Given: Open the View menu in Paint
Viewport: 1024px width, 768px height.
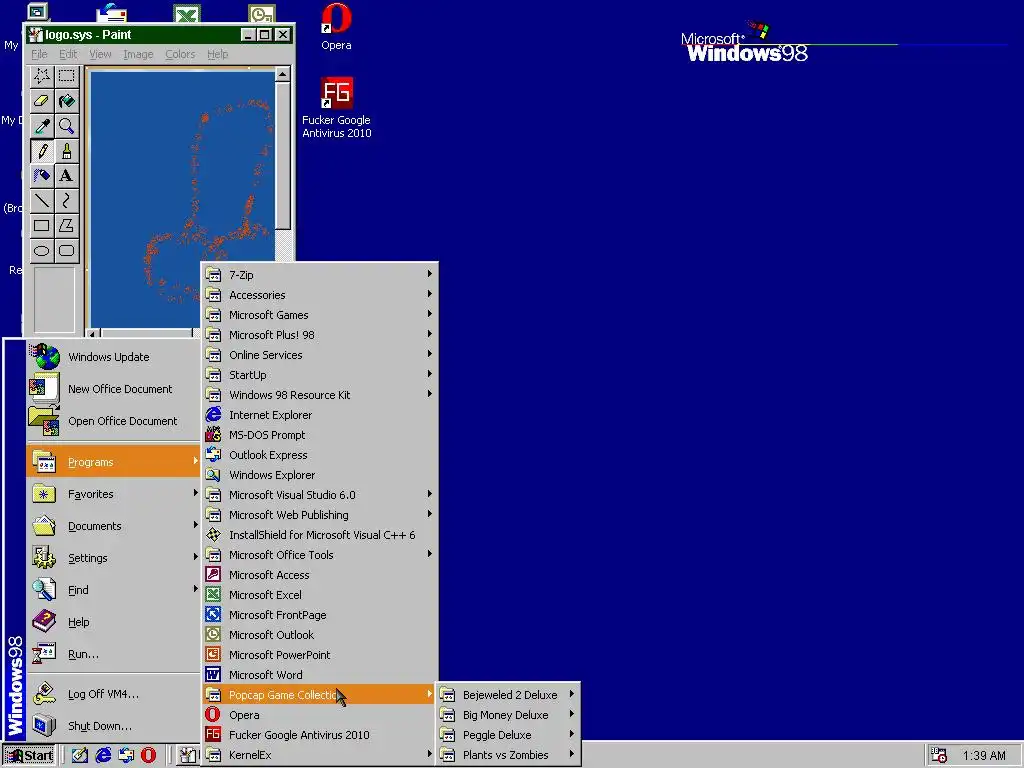Looking at the screenshot, I should [x=100, y=54].
